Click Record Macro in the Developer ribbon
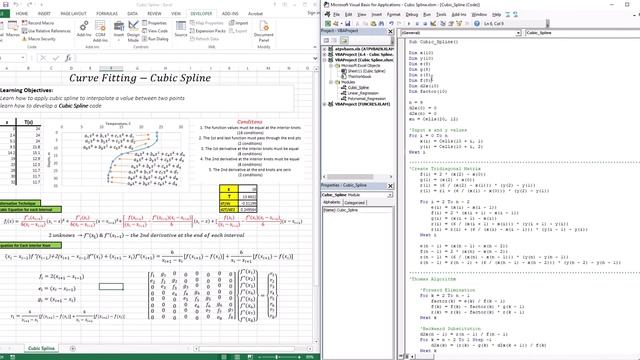The width and height of the screenshot is (640, 360). point(38,23)
